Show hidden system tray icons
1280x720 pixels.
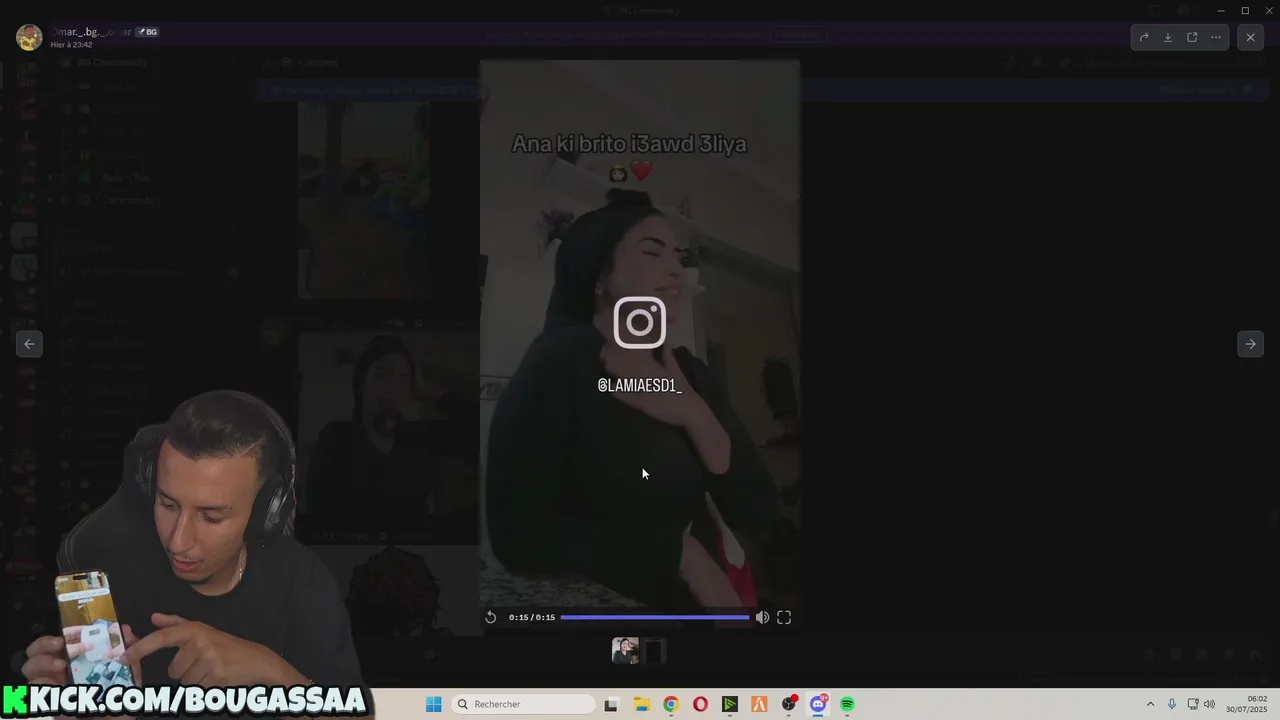(1150, 704)
